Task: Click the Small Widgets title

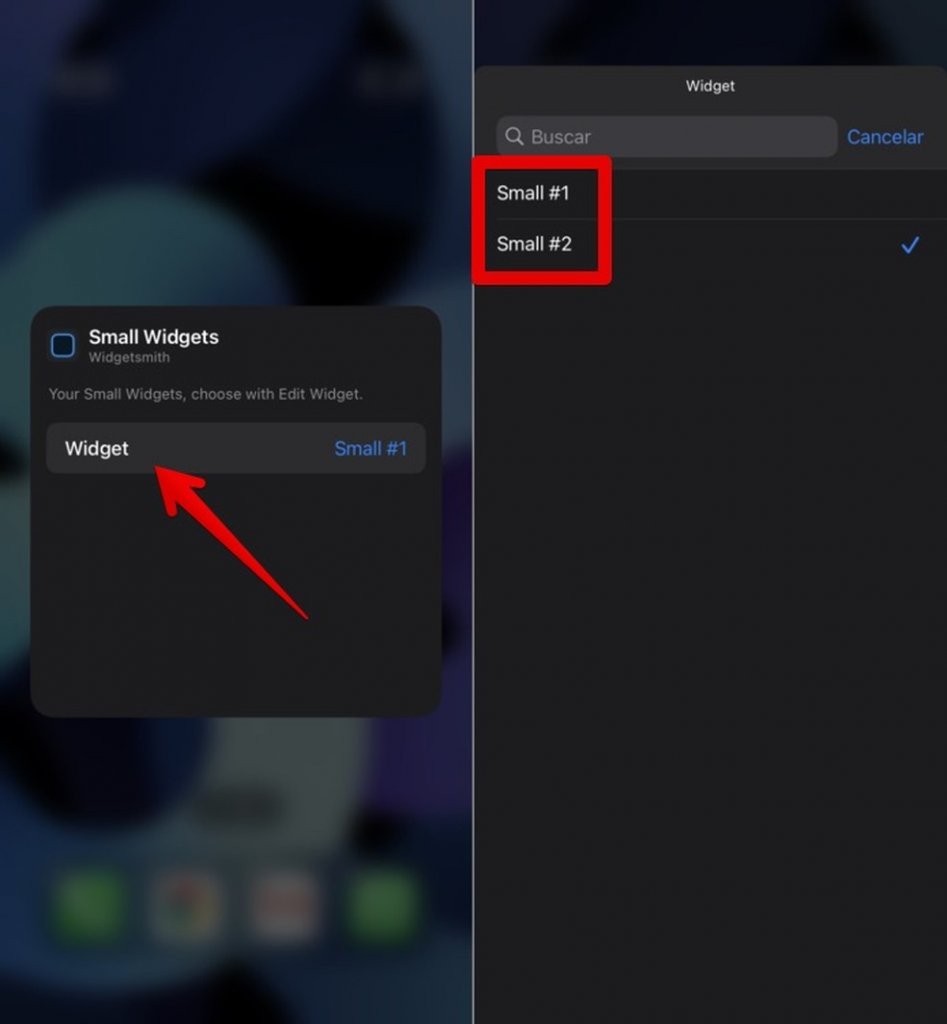Action: tap(153, 337)
